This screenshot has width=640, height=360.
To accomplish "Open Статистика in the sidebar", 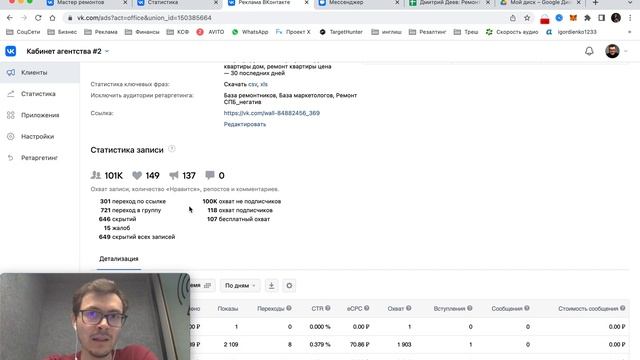I will pyautogui.click(x=40, y=94).
